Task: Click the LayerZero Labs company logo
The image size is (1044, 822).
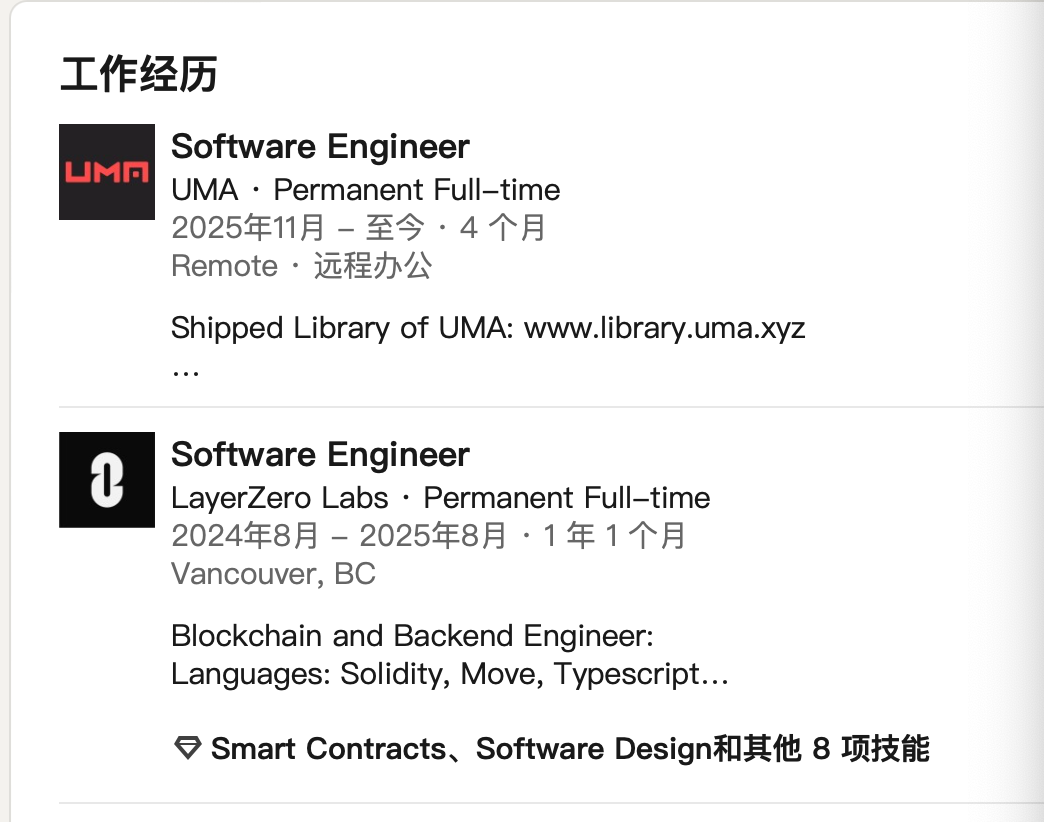Action: [x=107, y=480]
